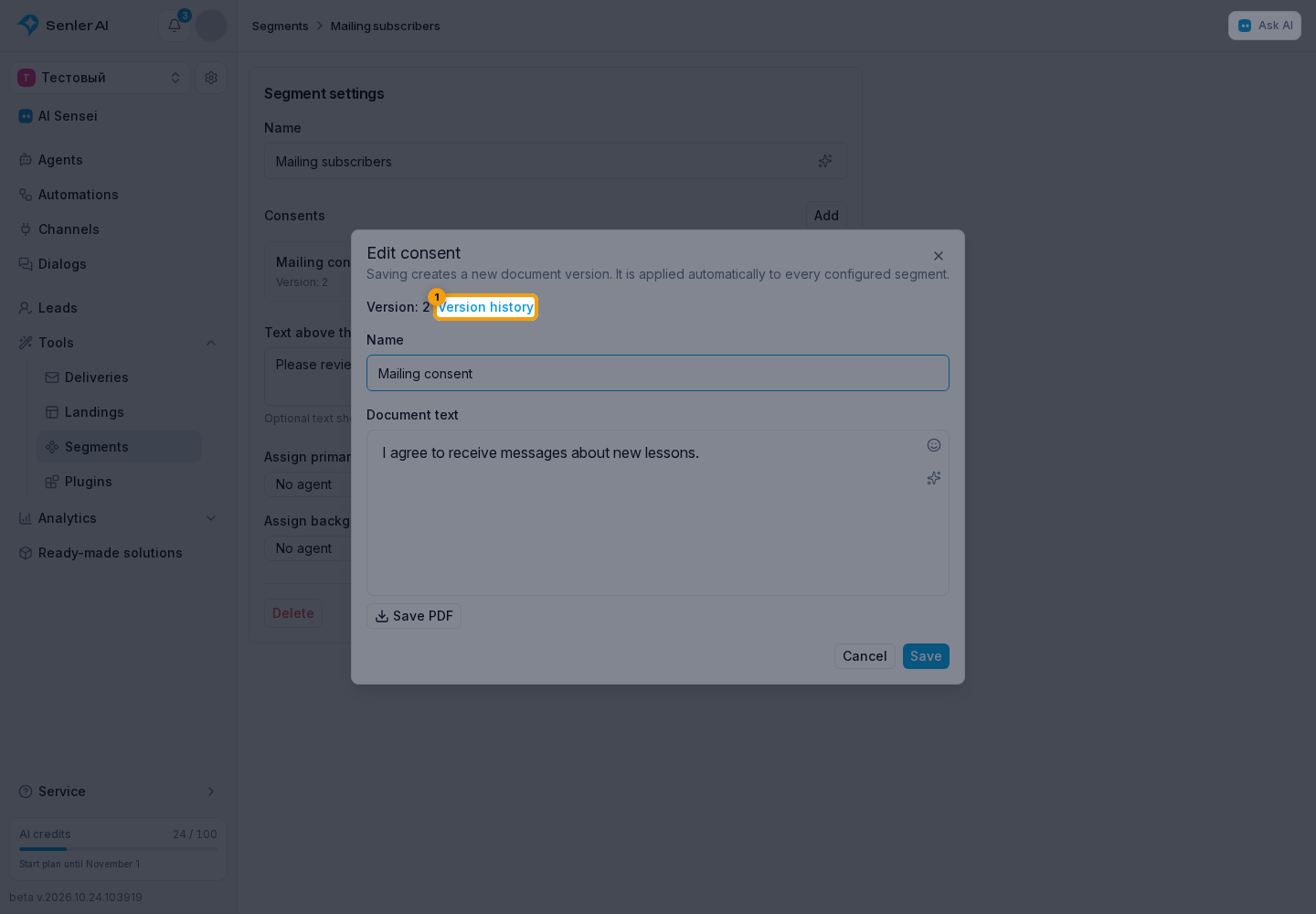Viewport: 1316px width, 914px height.
Task: Click the AI credits progress bar
Action: coord(118,849)
